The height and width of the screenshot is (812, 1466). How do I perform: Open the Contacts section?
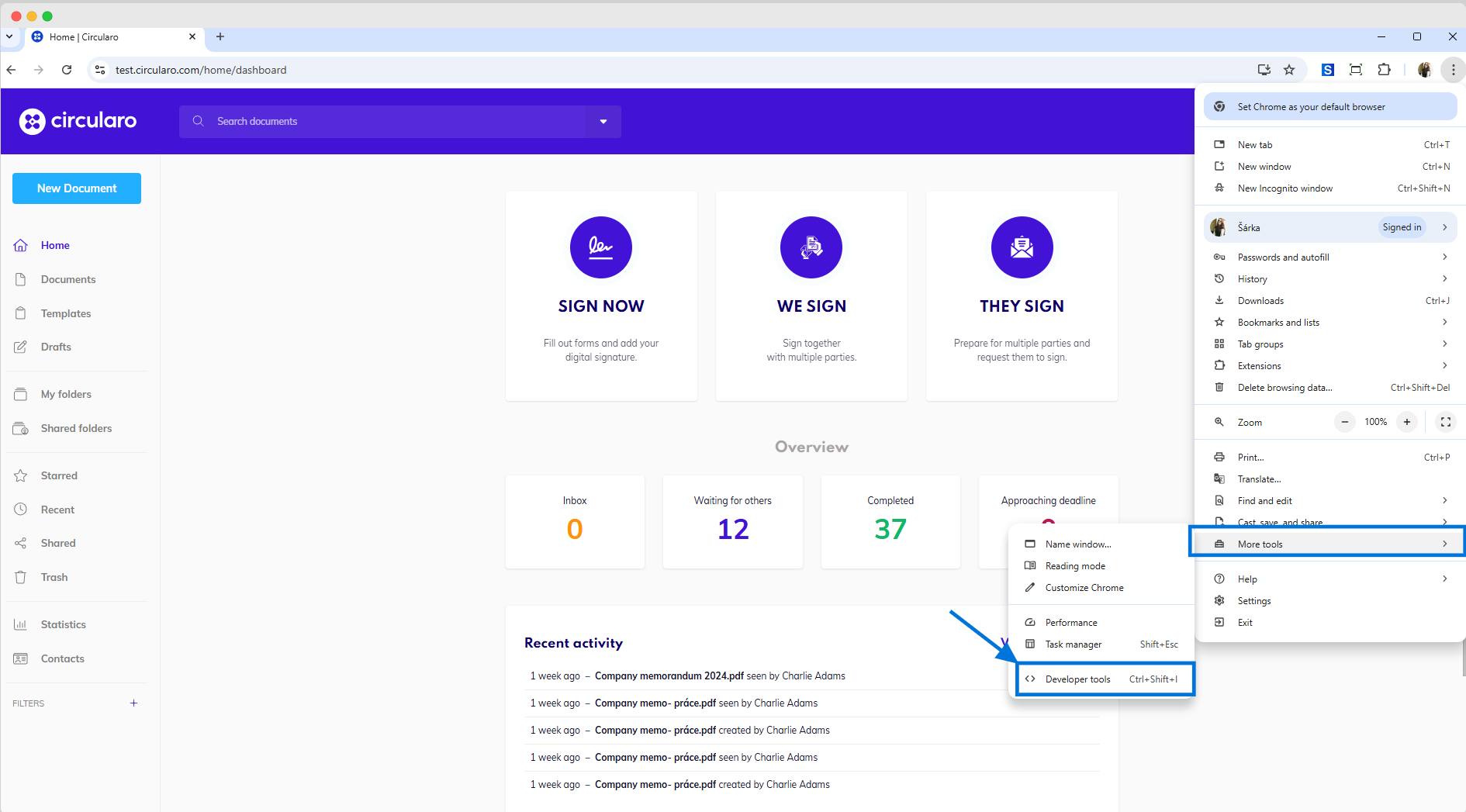coord(62,658)
